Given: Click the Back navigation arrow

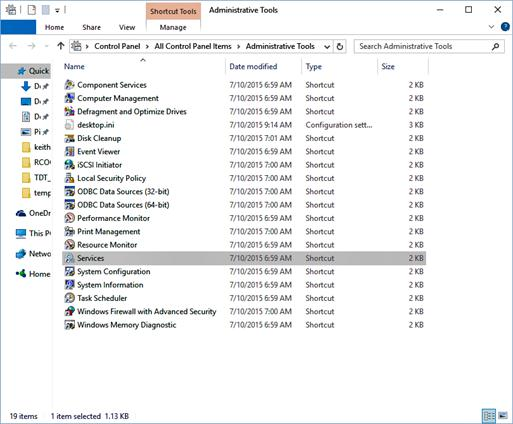Looking at the screenshot, I should pos(13,46).
